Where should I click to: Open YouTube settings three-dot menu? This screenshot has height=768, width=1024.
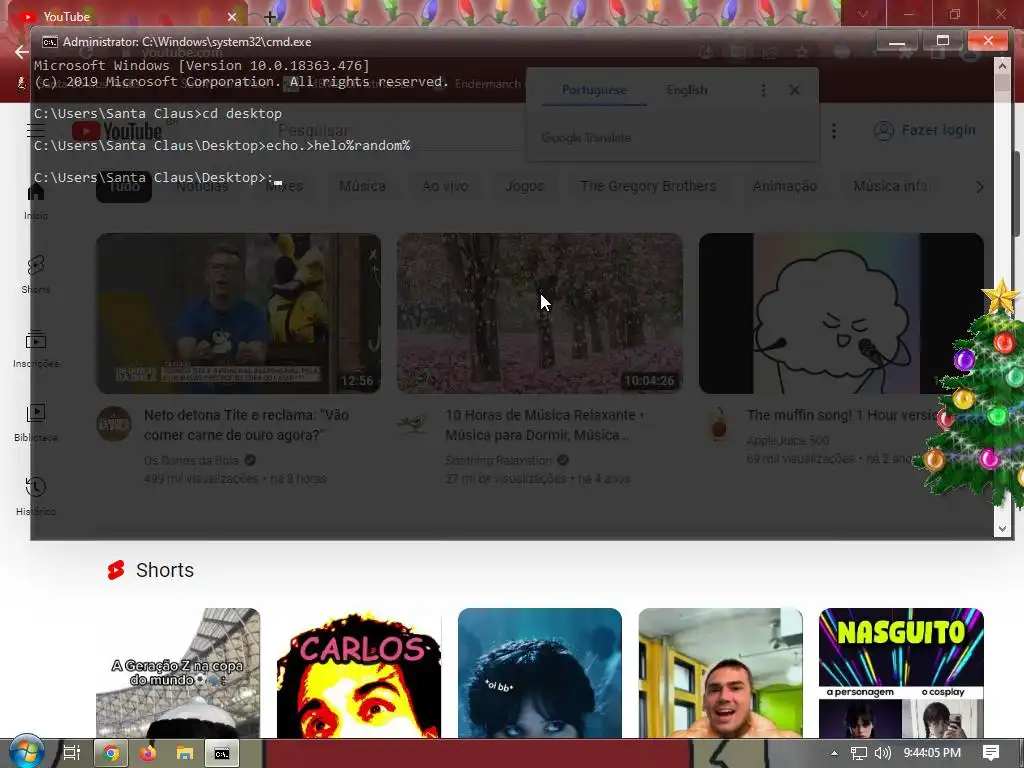pos(834,131)
